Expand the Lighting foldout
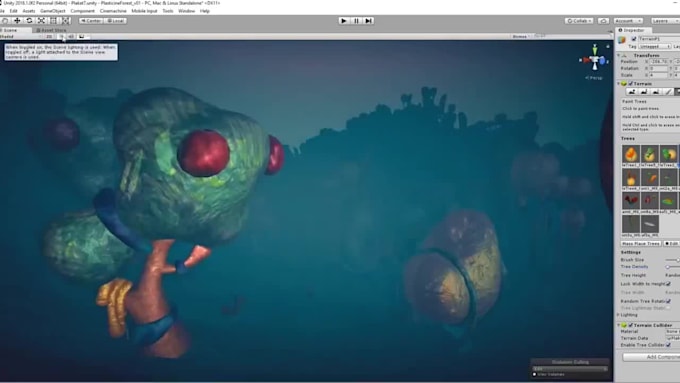The image size is (680, 383). coord(619,315)
